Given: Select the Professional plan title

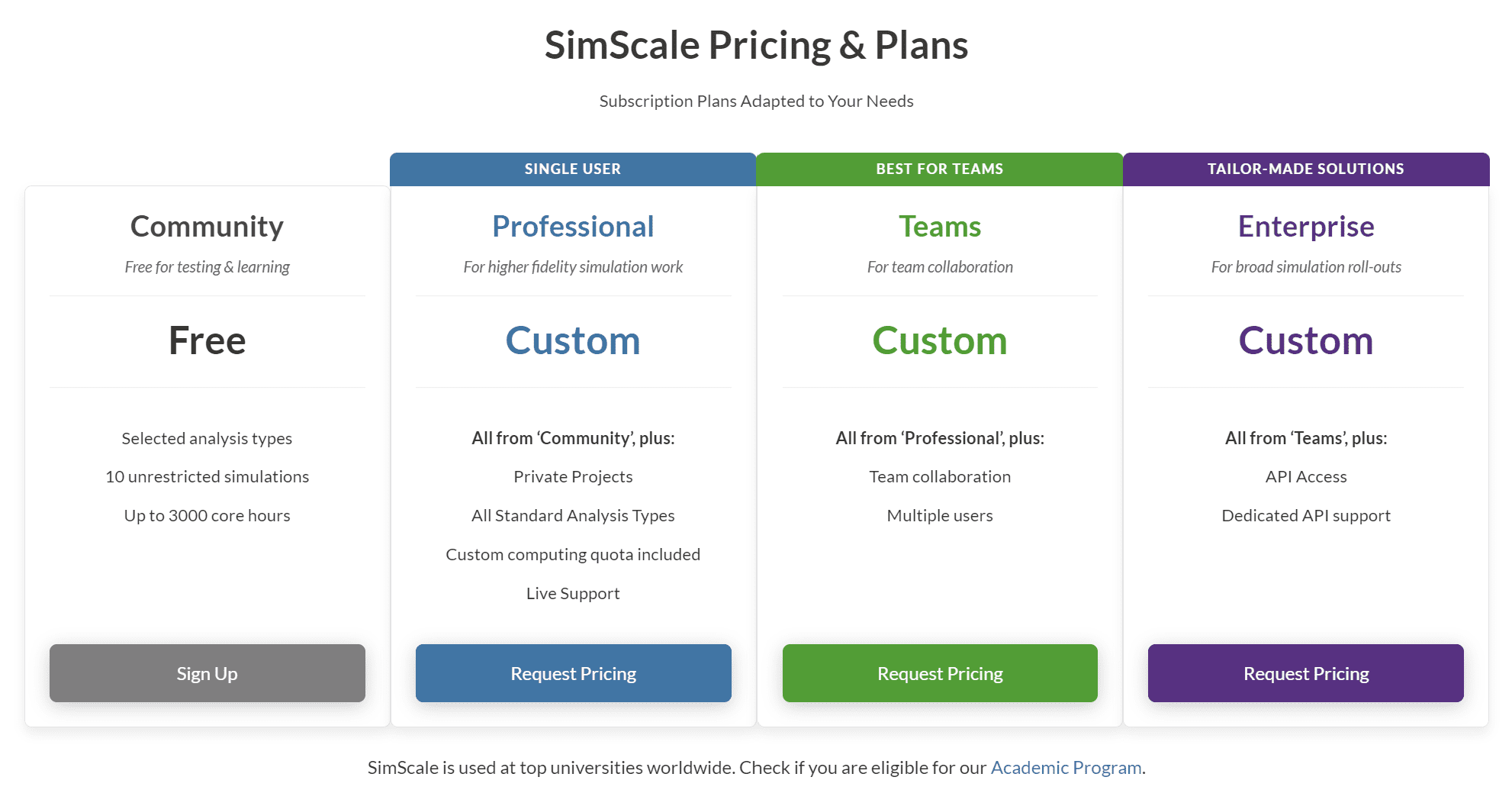Looking at the screenshot, I should coord(573,227).
